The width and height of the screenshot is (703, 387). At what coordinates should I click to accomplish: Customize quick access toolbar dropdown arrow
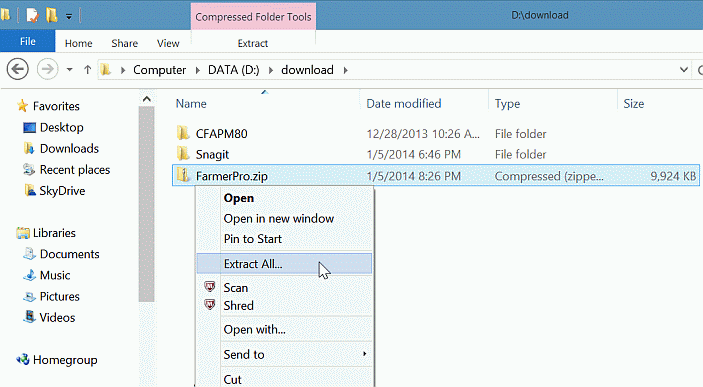[69, 17]
